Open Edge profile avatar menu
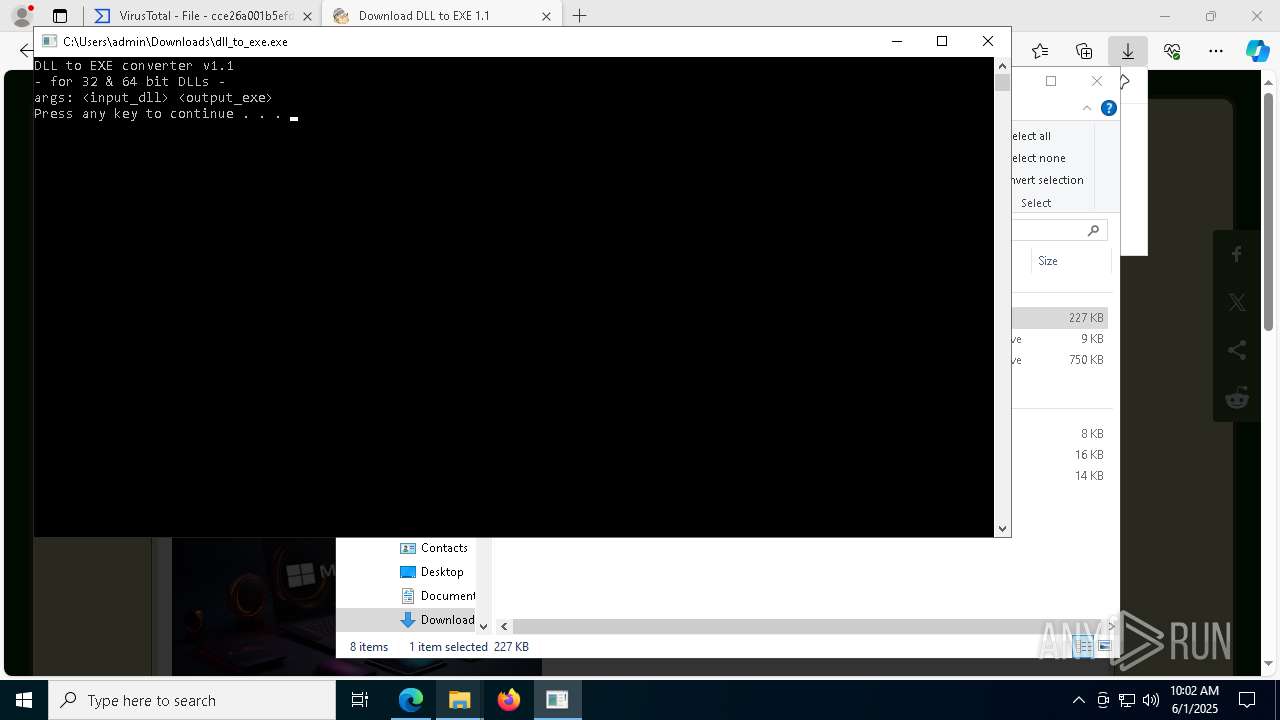Screen dimensions: 1280x720 point(21,16)
